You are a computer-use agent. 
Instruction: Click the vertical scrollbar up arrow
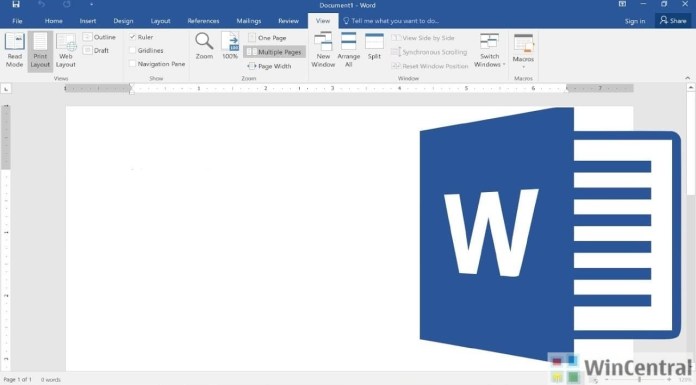691,88
